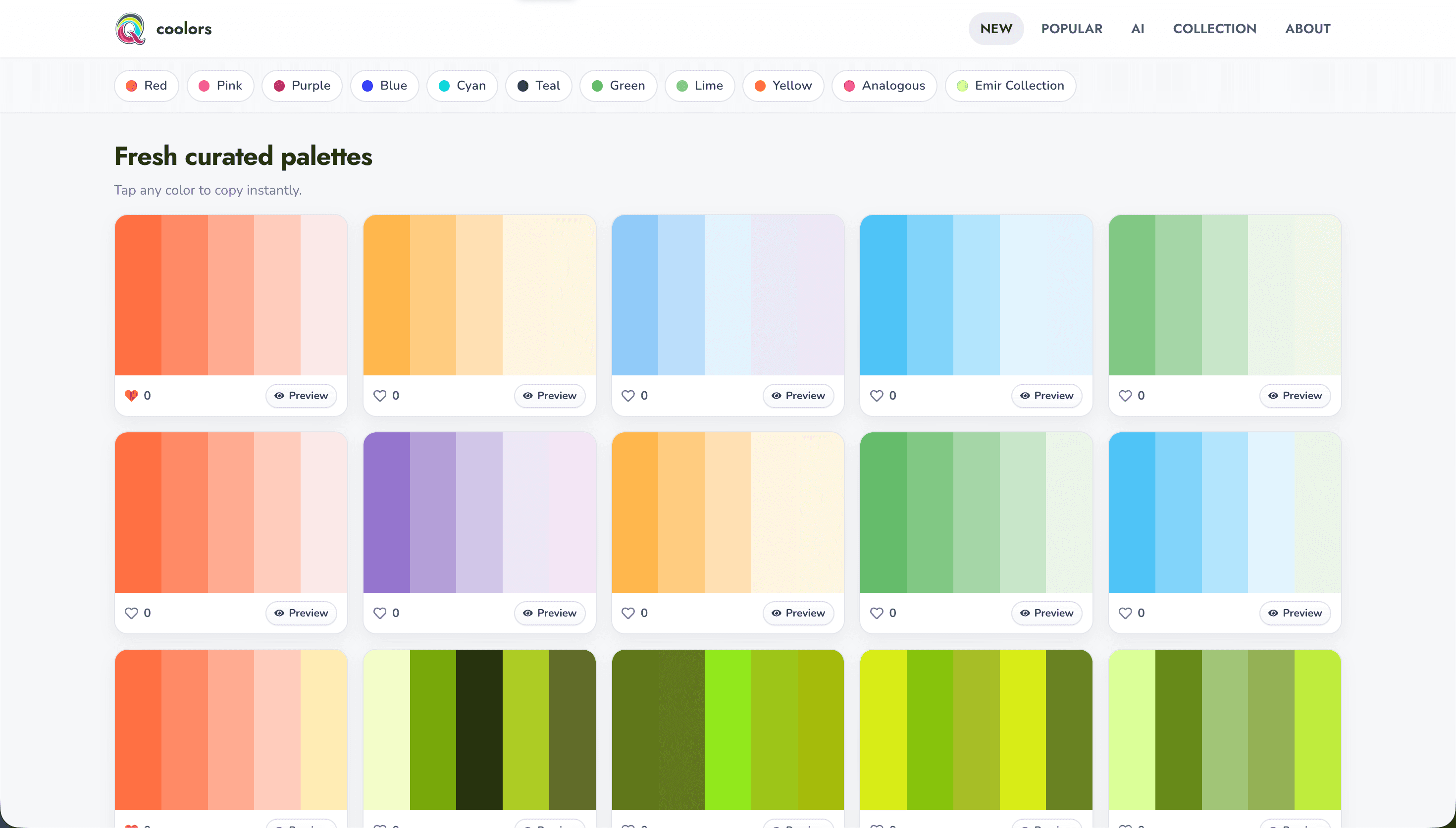Click heart under second-row green palette
This screenshot has height=828, width=1456.
(x=877, y=613)
